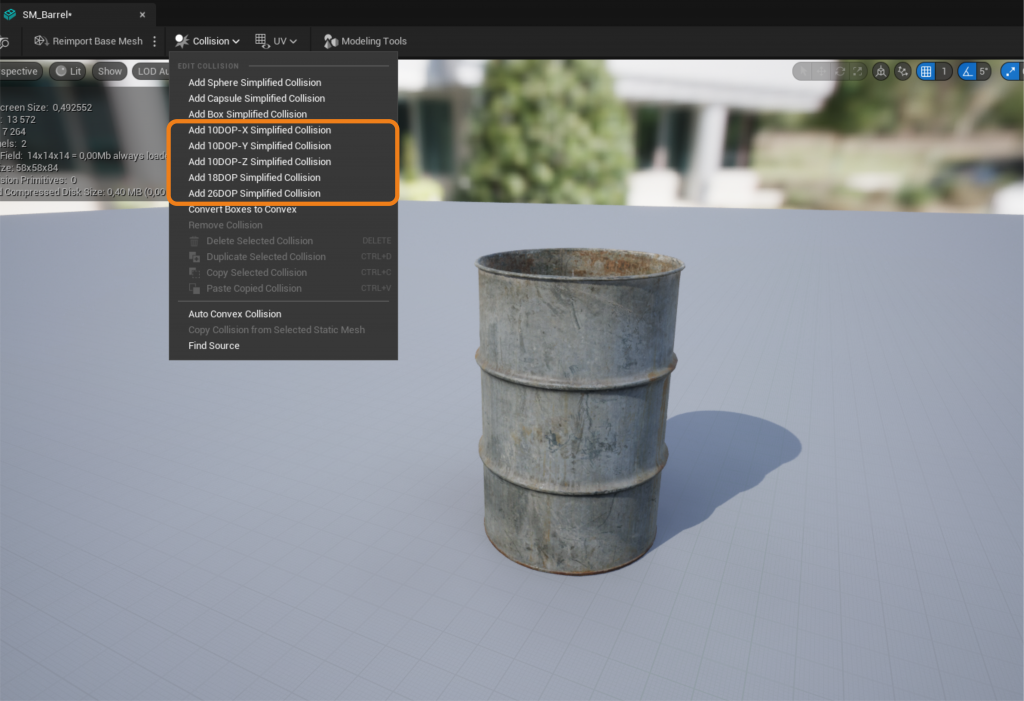Screen dimensions: 1024x701
Task: Open rotation snap value 5°
Action: click(x=984, y=71)
